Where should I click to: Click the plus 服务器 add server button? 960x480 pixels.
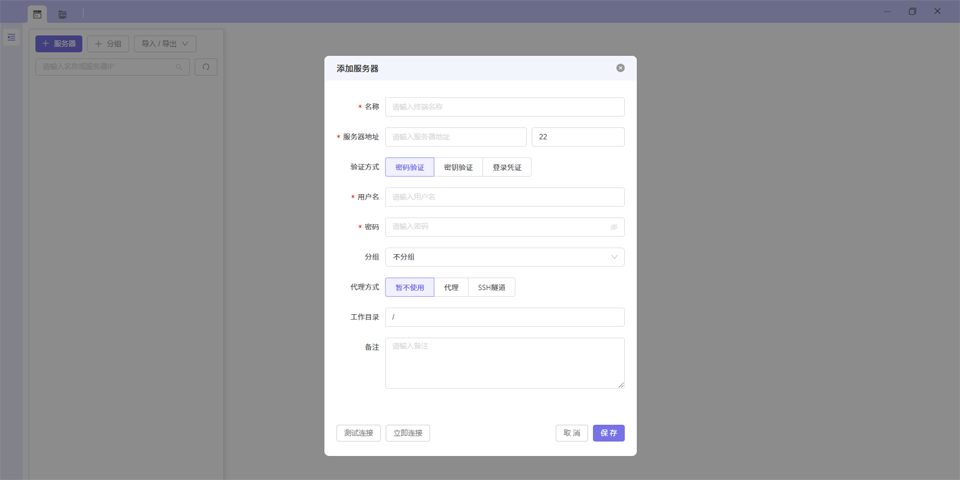point(59,44)
